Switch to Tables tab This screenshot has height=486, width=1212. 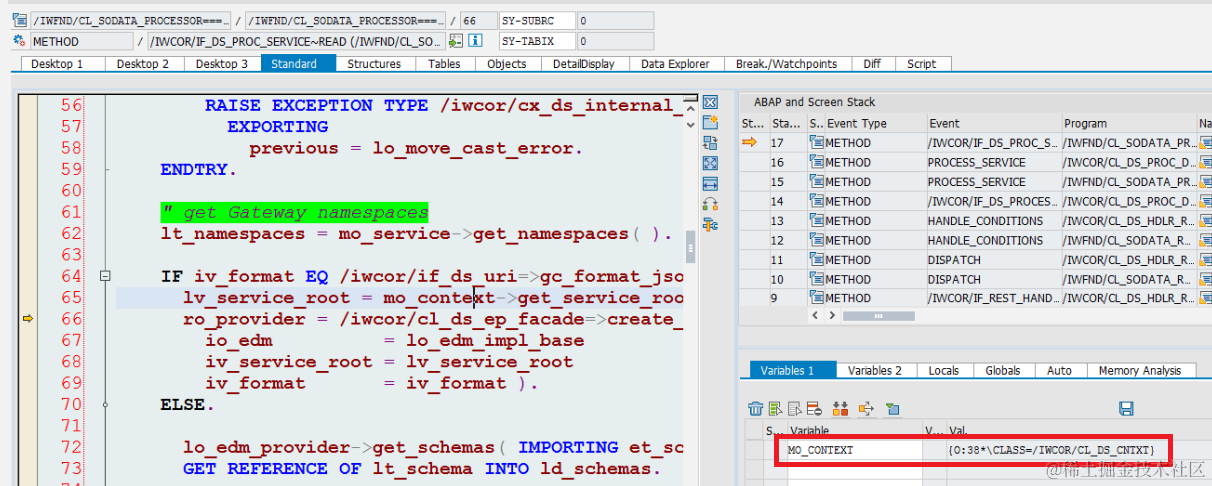click(444, 63)
